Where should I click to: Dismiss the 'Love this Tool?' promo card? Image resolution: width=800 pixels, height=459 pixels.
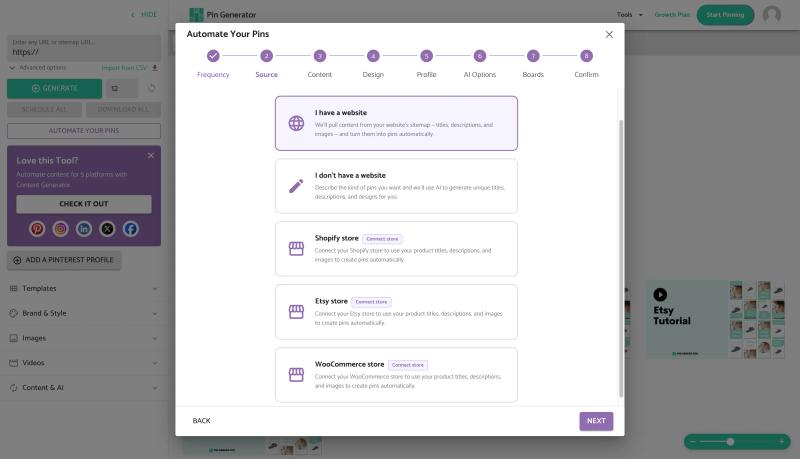pyautogui.click(x=151, y=156)
